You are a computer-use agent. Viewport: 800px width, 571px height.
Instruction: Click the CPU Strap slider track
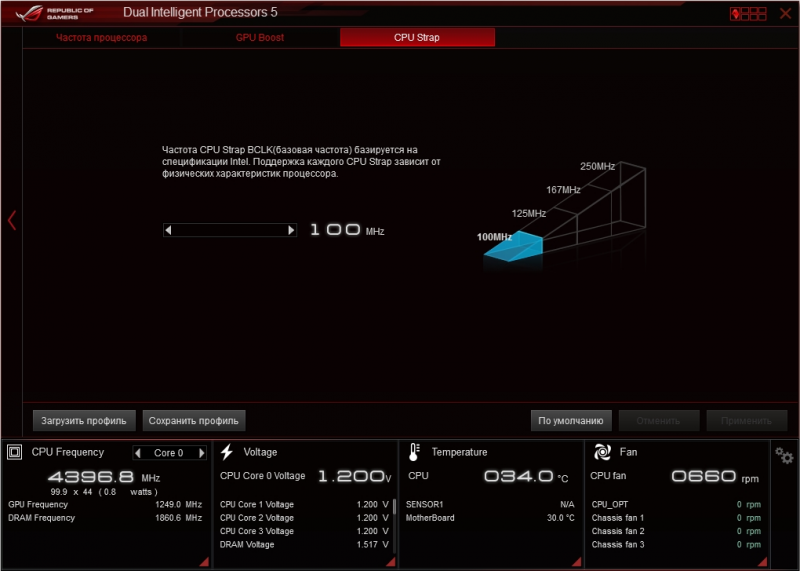tap(230, 230)
